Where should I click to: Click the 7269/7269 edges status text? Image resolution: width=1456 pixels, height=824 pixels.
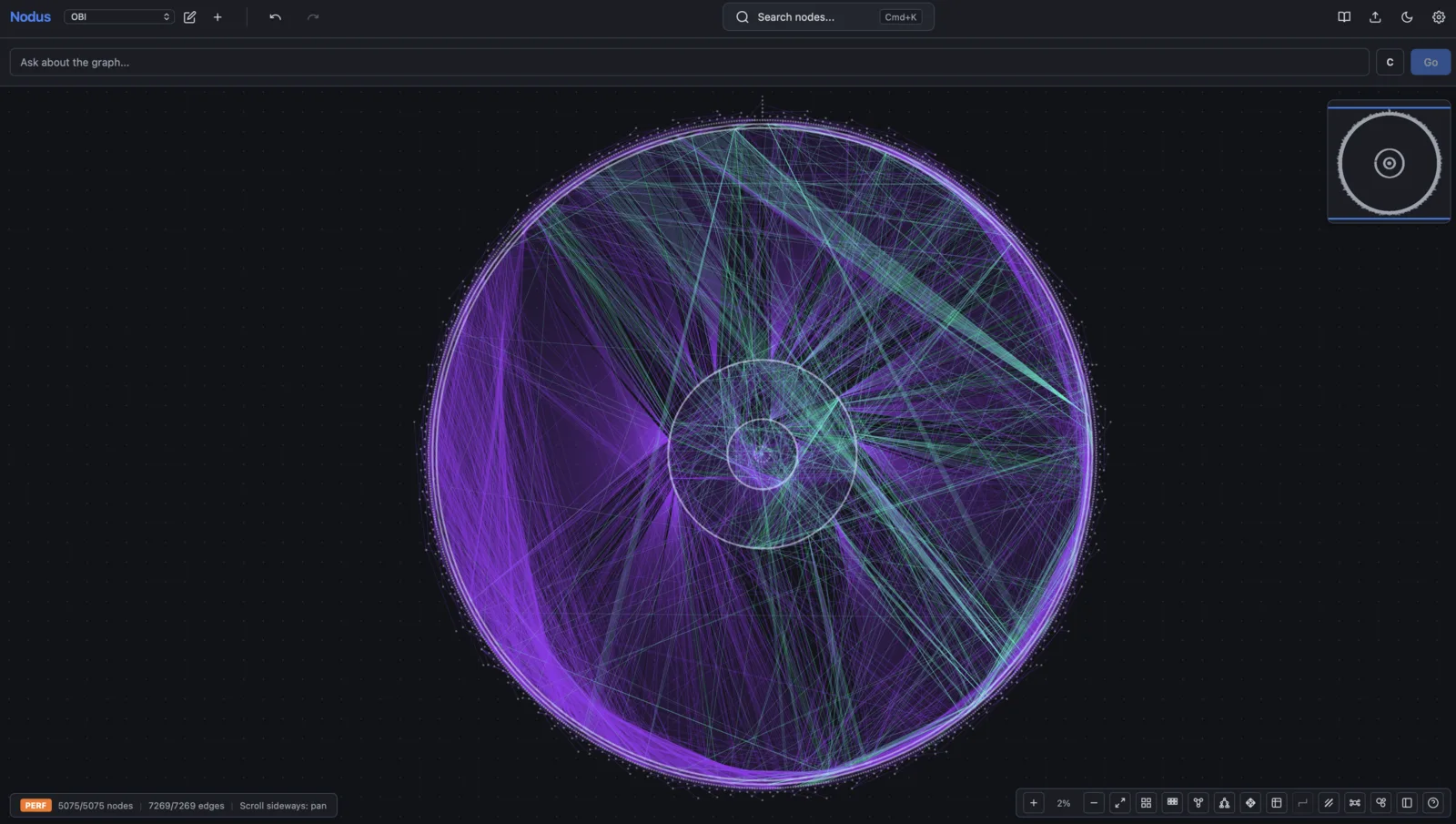186,806
